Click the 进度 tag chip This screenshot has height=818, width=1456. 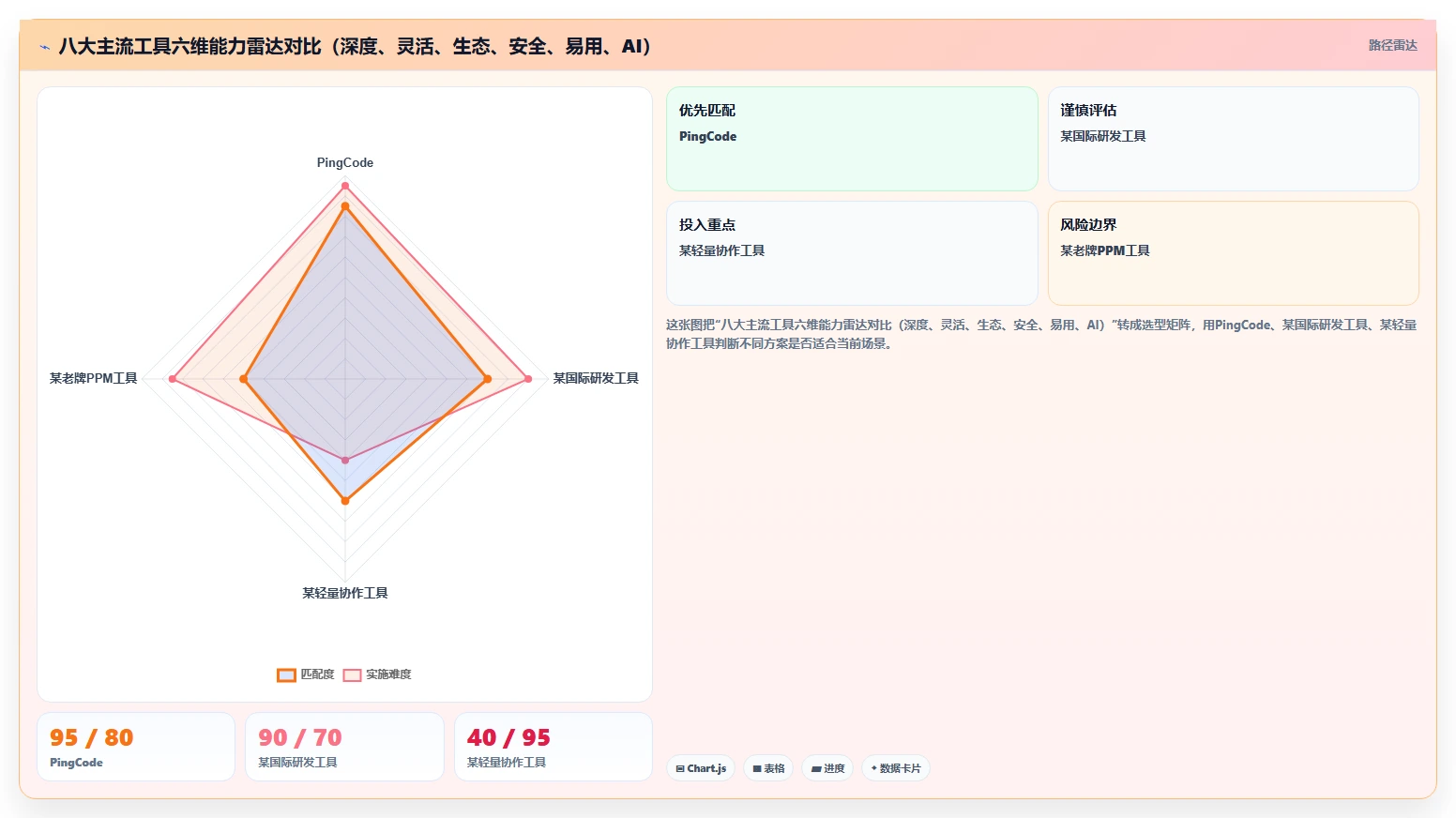(827, 768)
